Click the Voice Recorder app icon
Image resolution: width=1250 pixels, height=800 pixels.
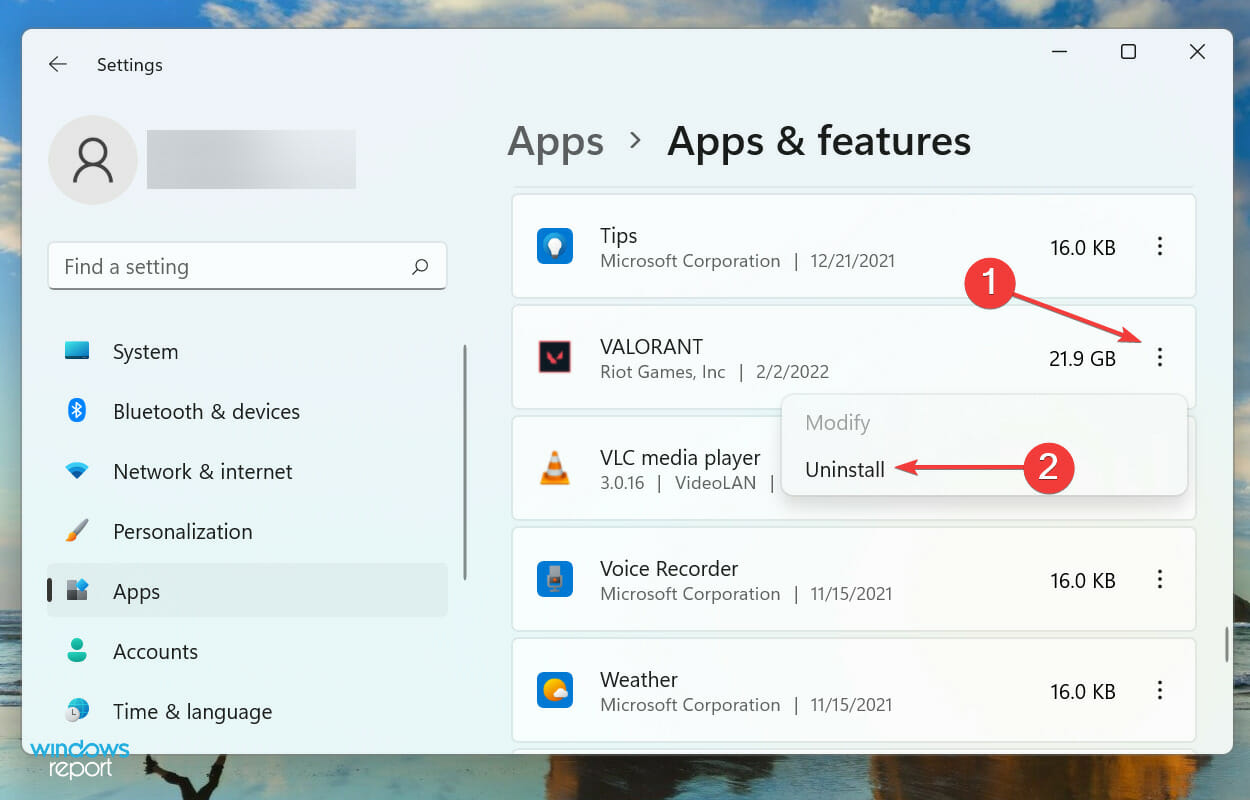click(555, 580)
